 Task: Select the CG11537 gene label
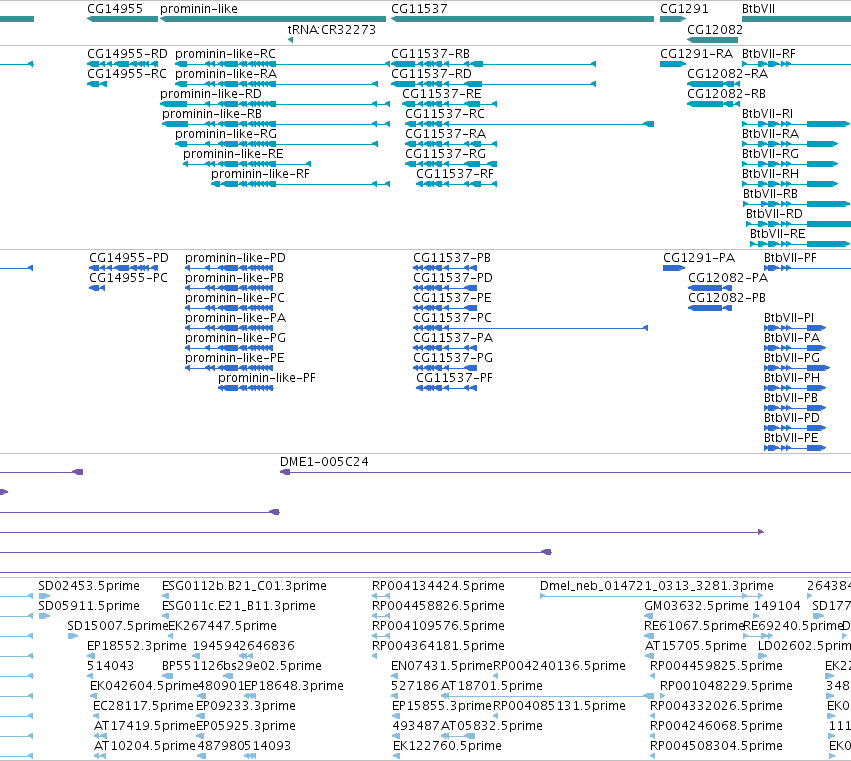tap(420, 9)
